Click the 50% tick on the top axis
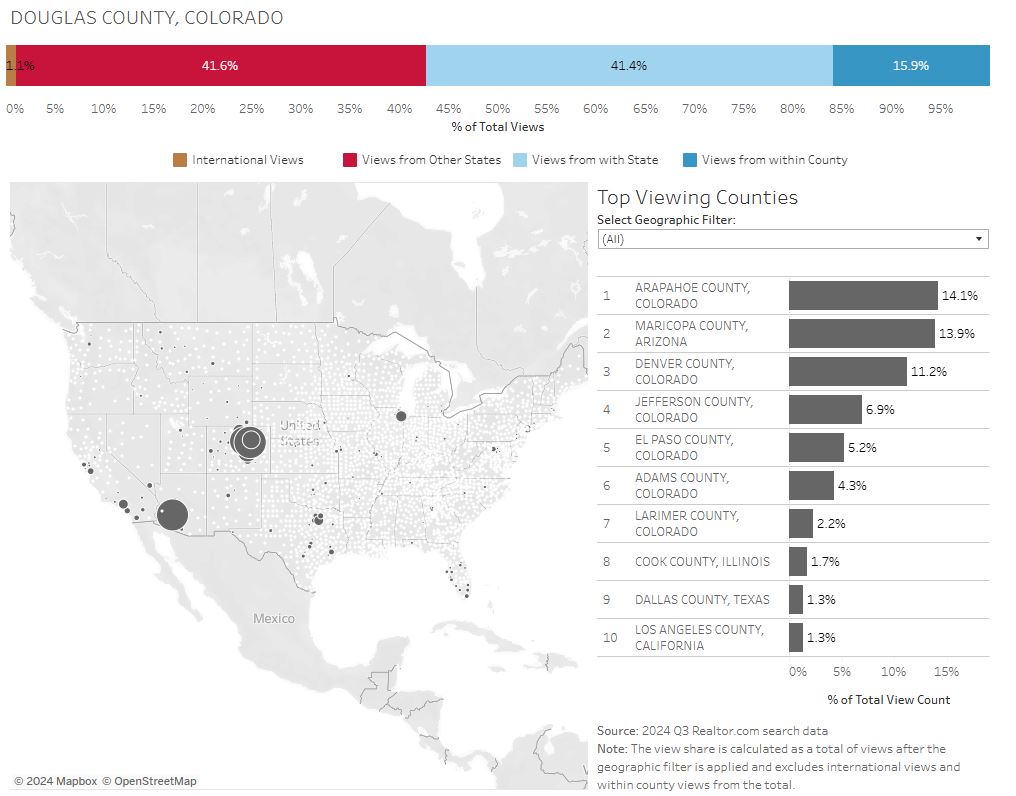The image size is (1016, 796). (x=498, y=109)
